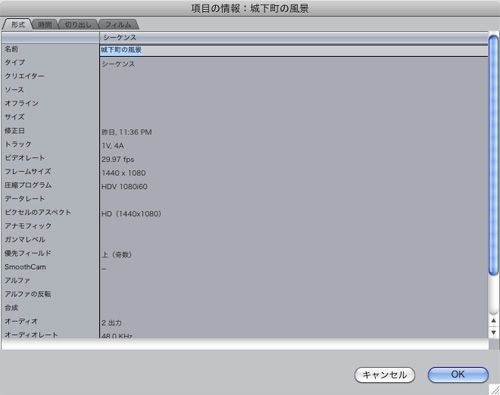Click the window resize grip corner

[495, 390]
